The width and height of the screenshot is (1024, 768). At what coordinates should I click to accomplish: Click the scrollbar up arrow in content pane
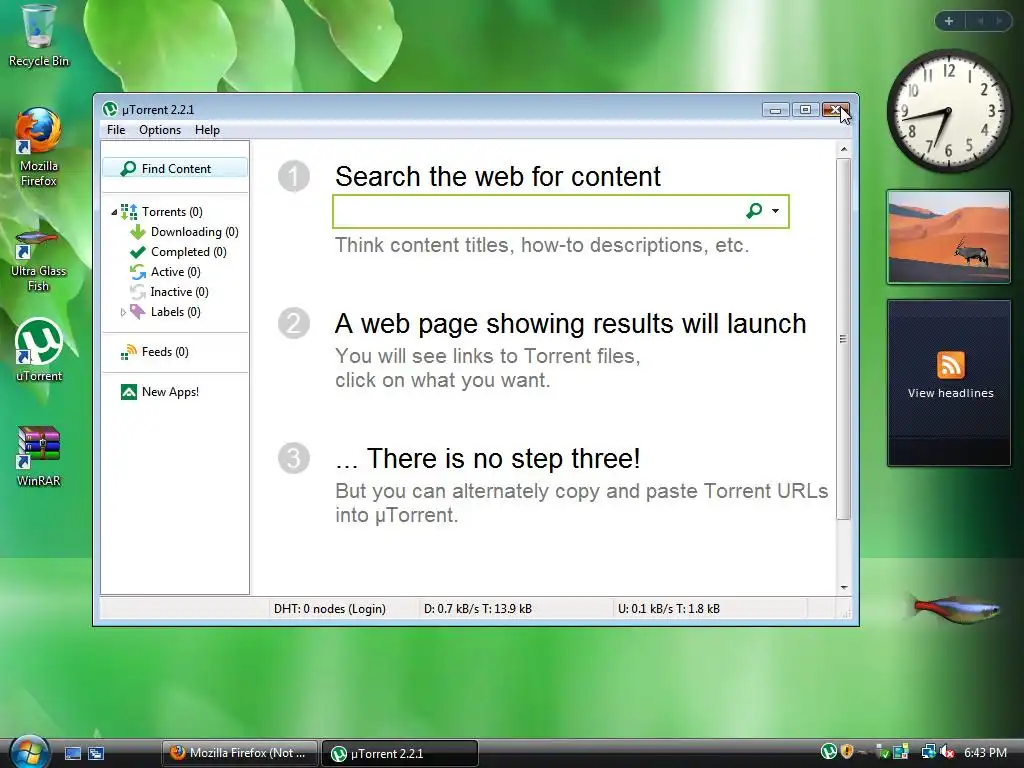pyautogui.click(x=844, y=150)
